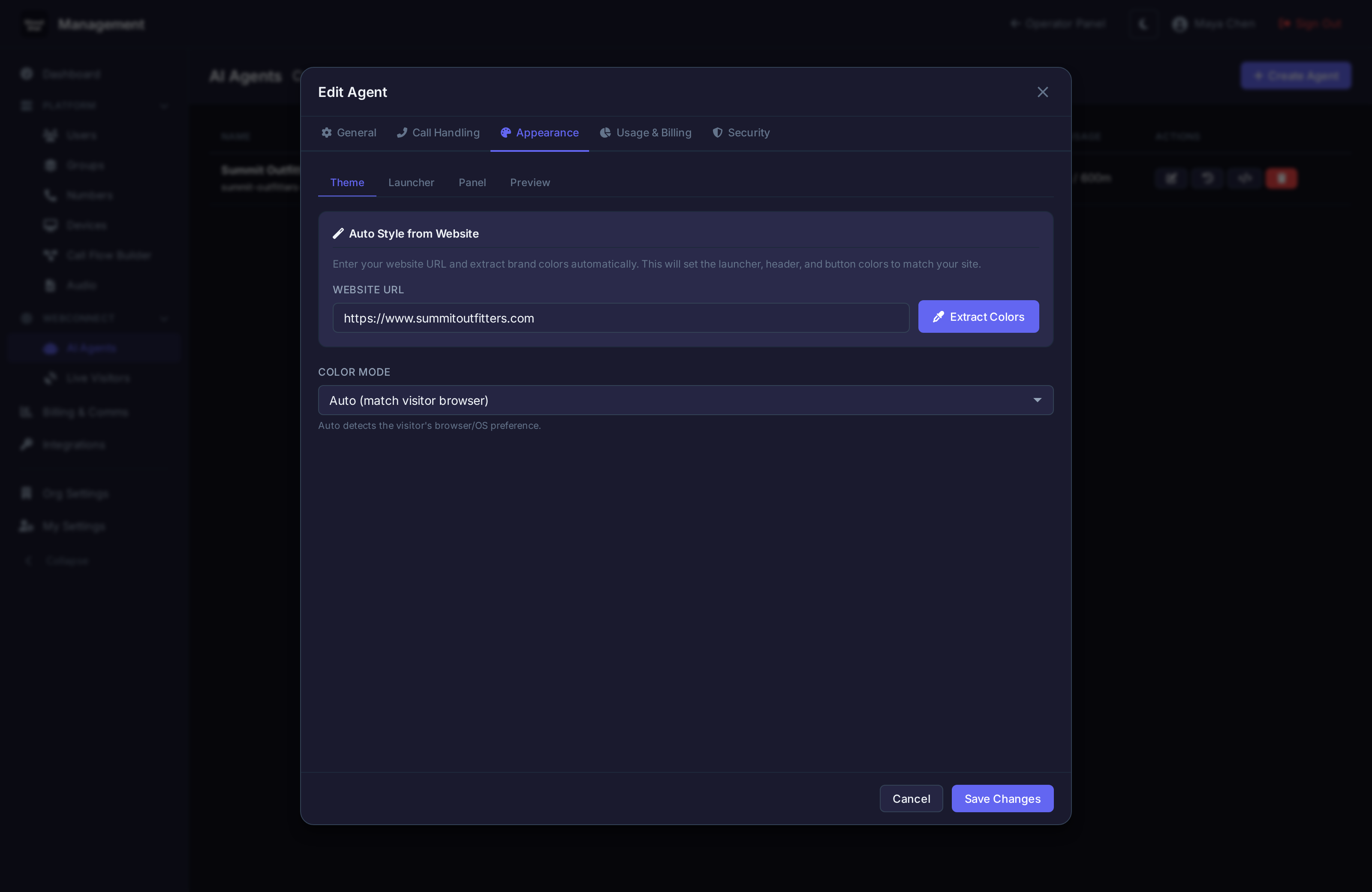Click the embed code icon in Actions column
The image size is (1372, 892).
coord(1245,178)
